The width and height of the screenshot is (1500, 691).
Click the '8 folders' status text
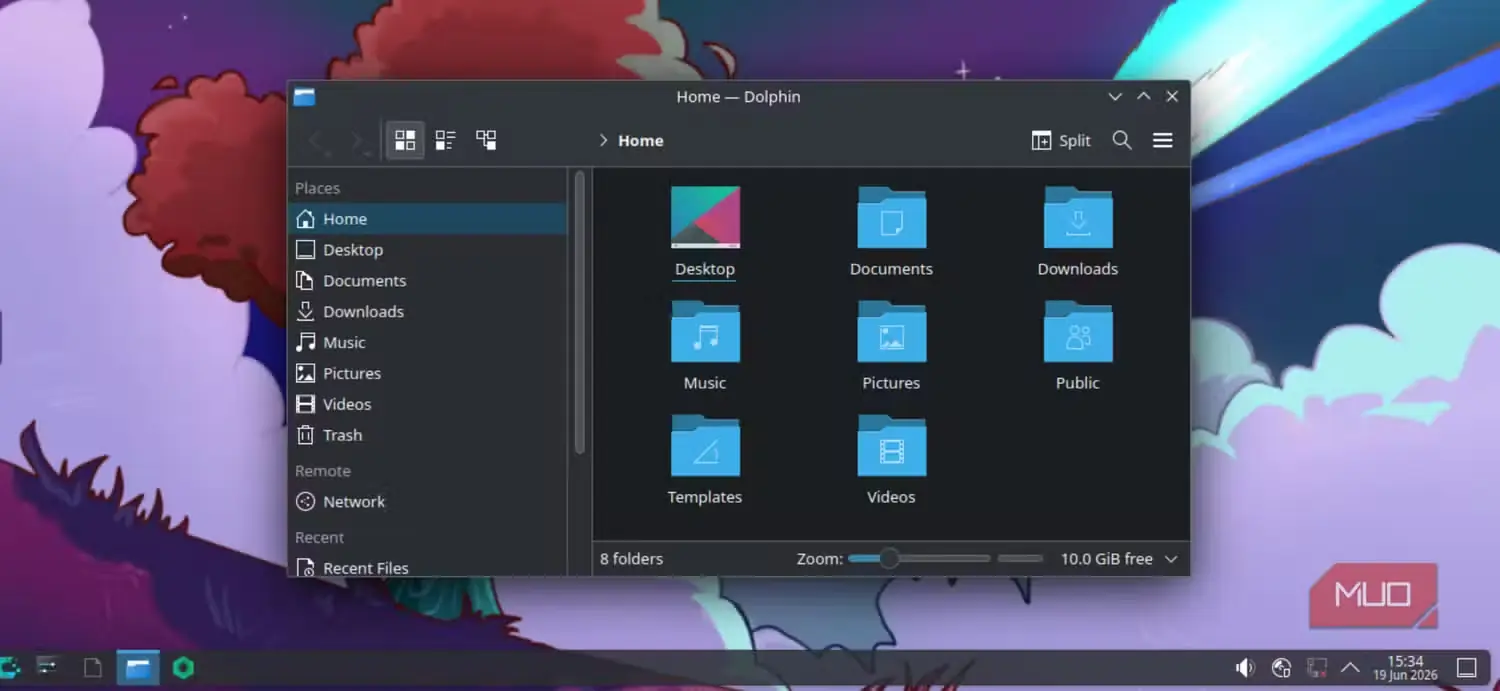(631, 559)
